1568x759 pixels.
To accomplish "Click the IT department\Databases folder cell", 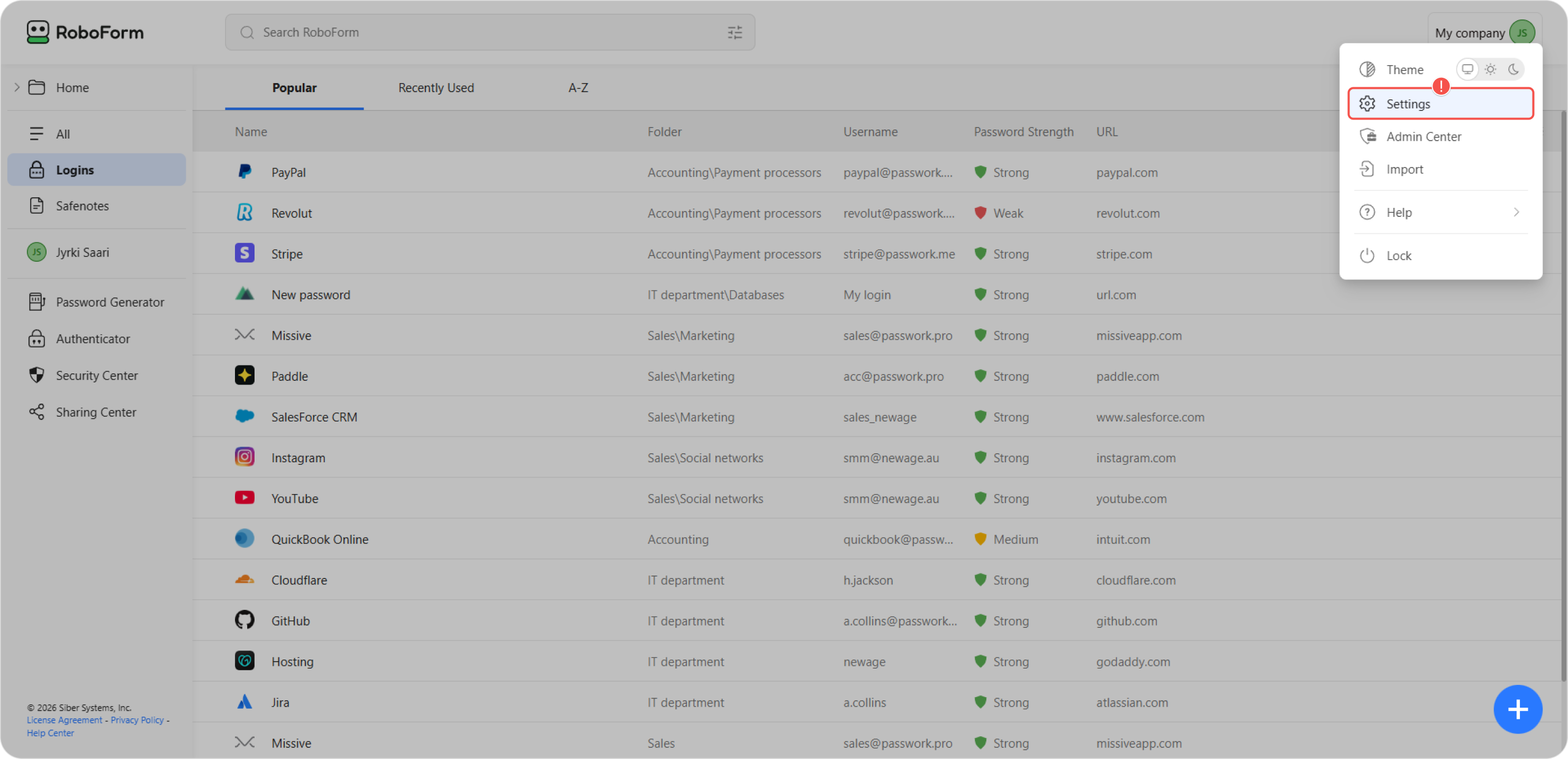I will point(715,295).
